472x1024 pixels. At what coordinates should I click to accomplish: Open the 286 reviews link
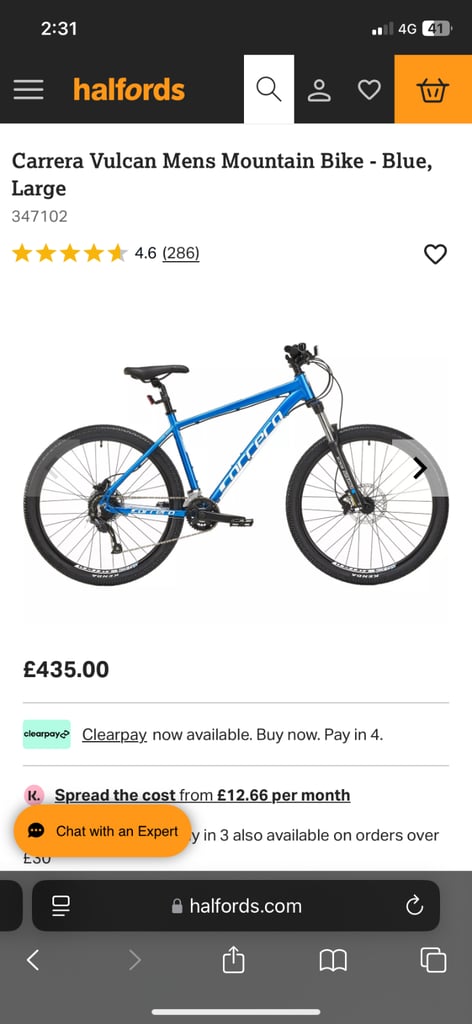pyautogui.click(x=181, y=253)
